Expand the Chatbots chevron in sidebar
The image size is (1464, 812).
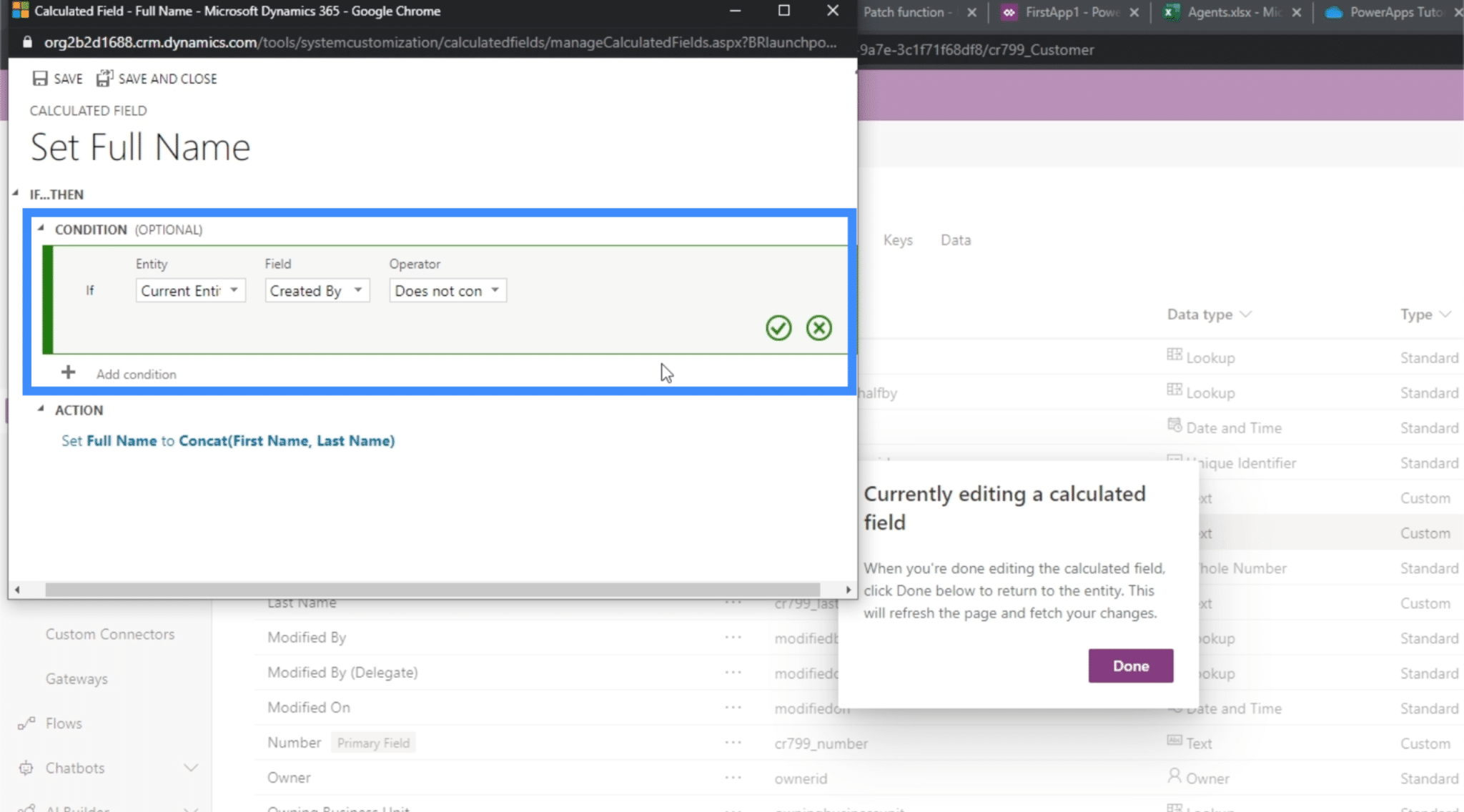pos(191,768)
